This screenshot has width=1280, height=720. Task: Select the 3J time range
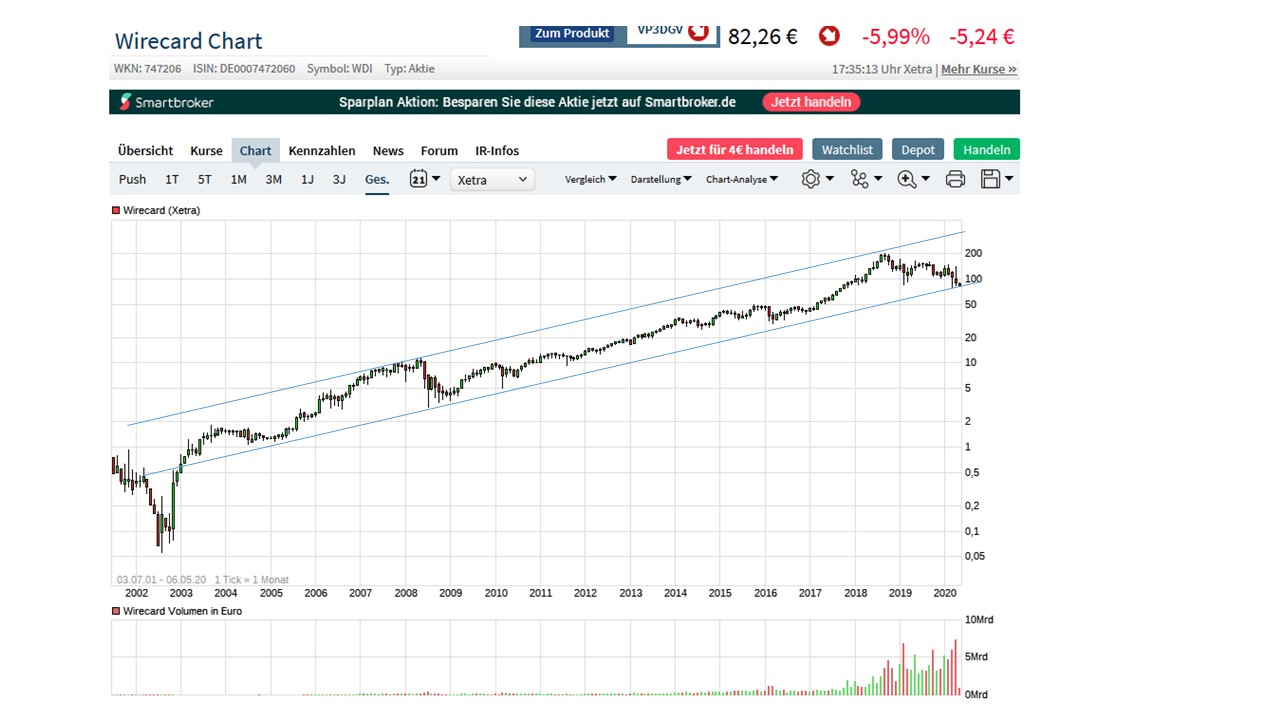(x=339, y=179)
